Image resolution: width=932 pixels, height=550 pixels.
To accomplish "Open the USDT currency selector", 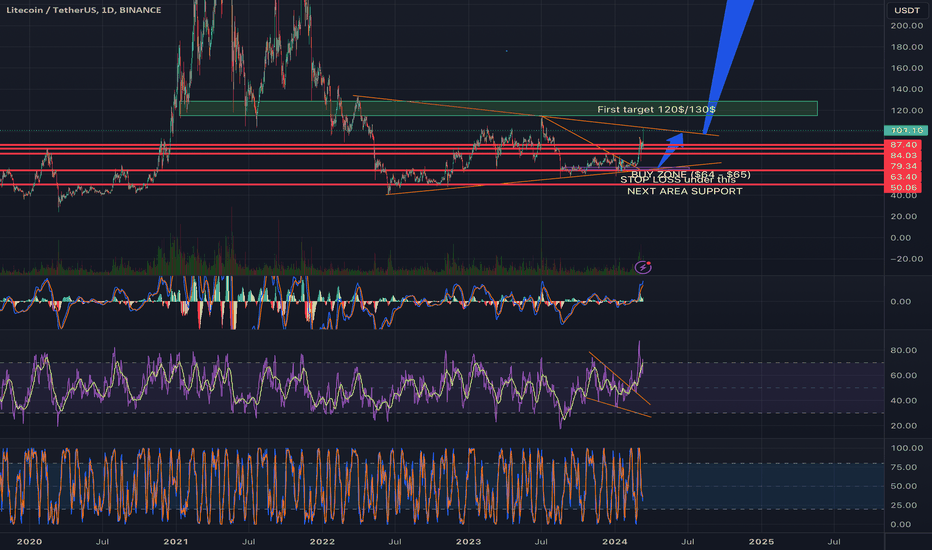I will point(907,10).
